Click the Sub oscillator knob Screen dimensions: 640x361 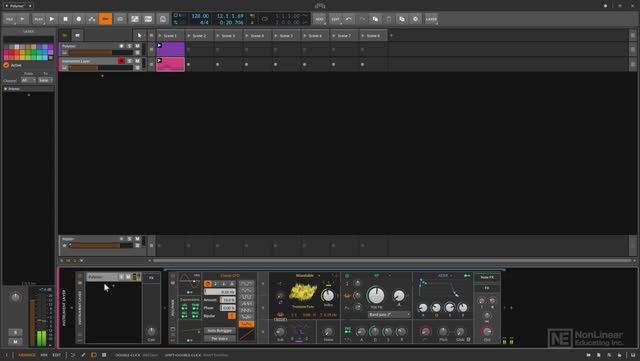(280, 332)
